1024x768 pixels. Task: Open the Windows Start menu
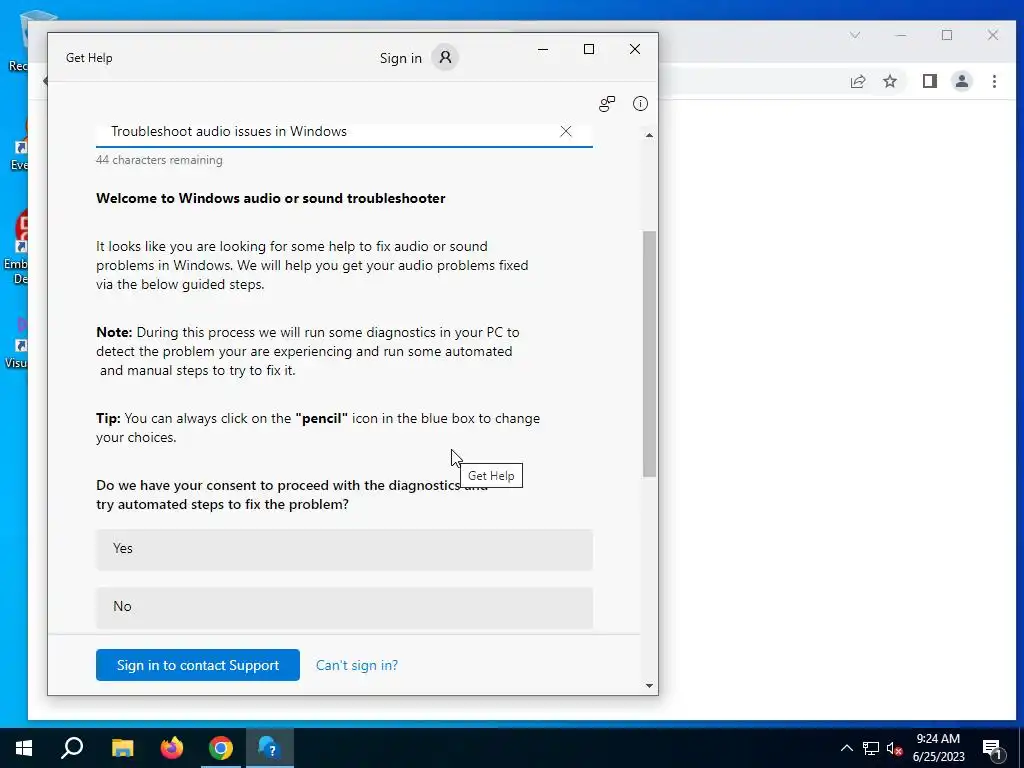click(x=24, y=747)
